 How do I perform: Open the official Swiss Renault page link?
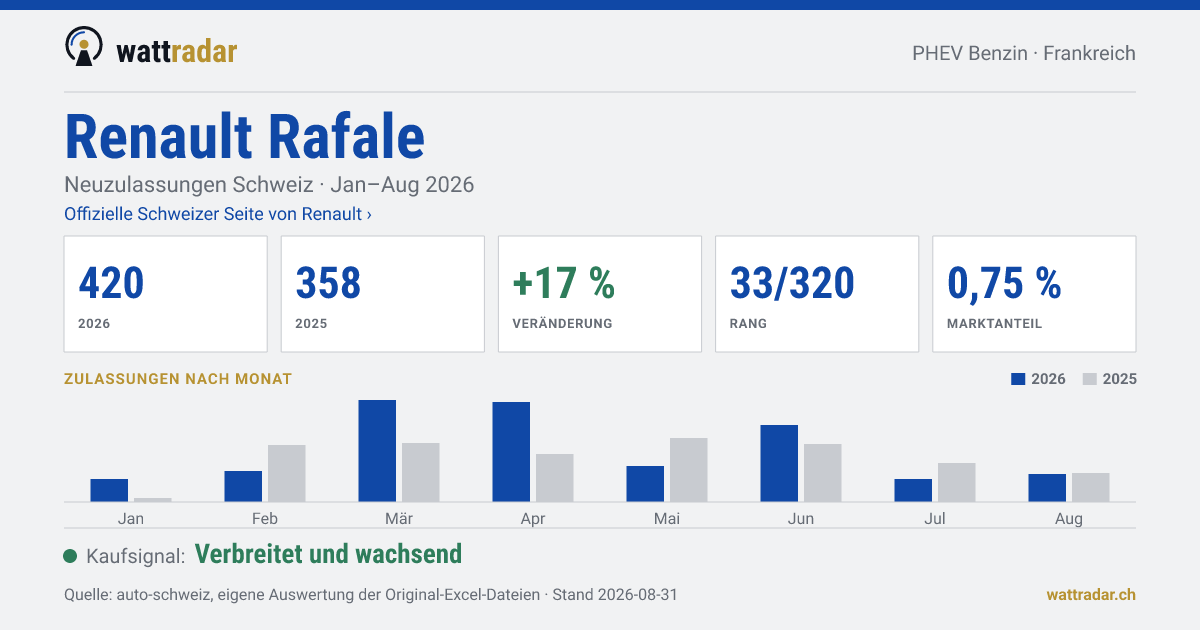(218, 214)
